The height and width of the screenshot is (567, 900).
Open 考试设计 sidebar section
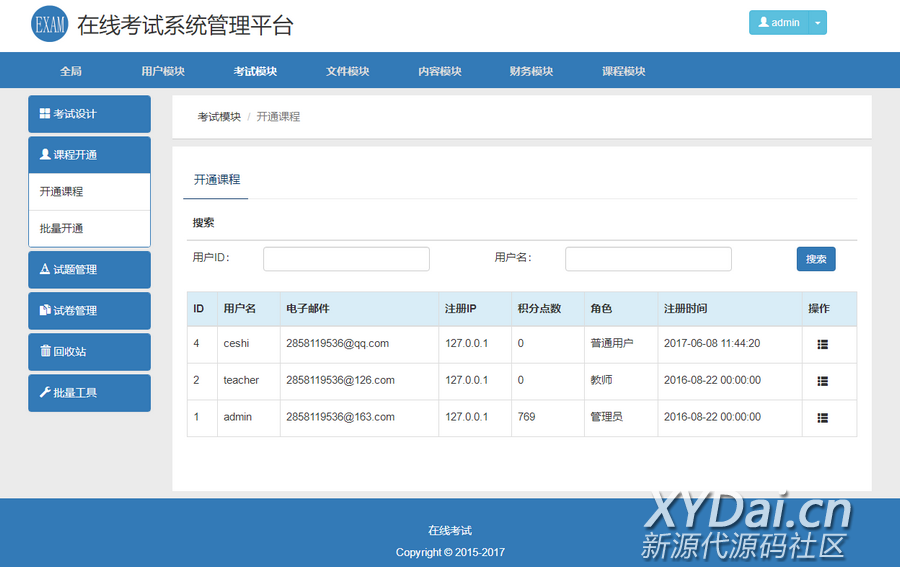click(x=89, y=114)
